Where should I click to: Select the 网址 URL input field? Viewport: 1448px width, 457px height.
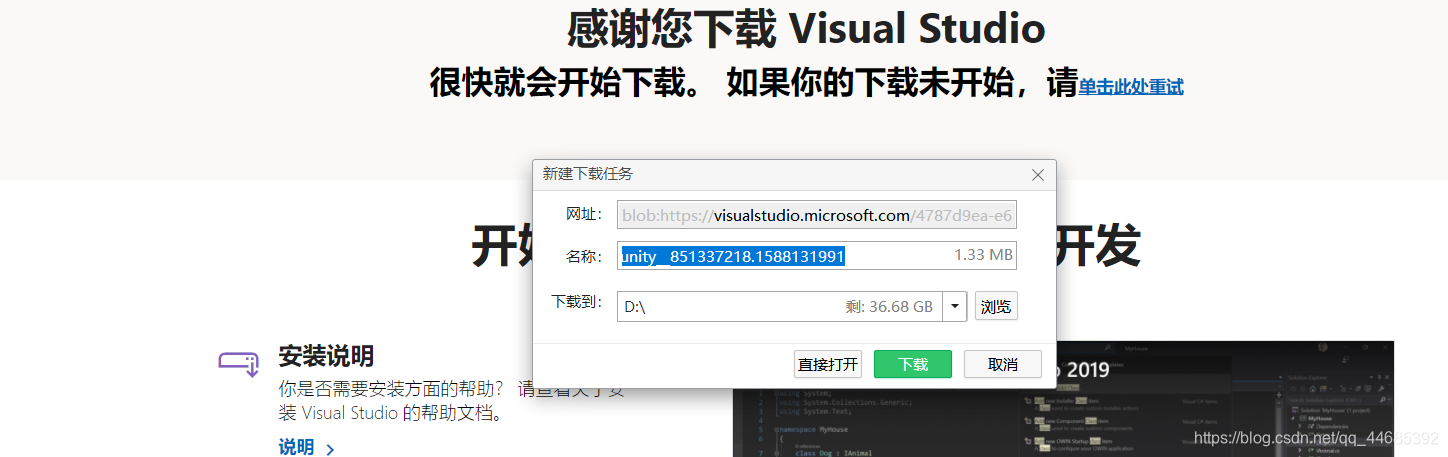pos(817,215)
